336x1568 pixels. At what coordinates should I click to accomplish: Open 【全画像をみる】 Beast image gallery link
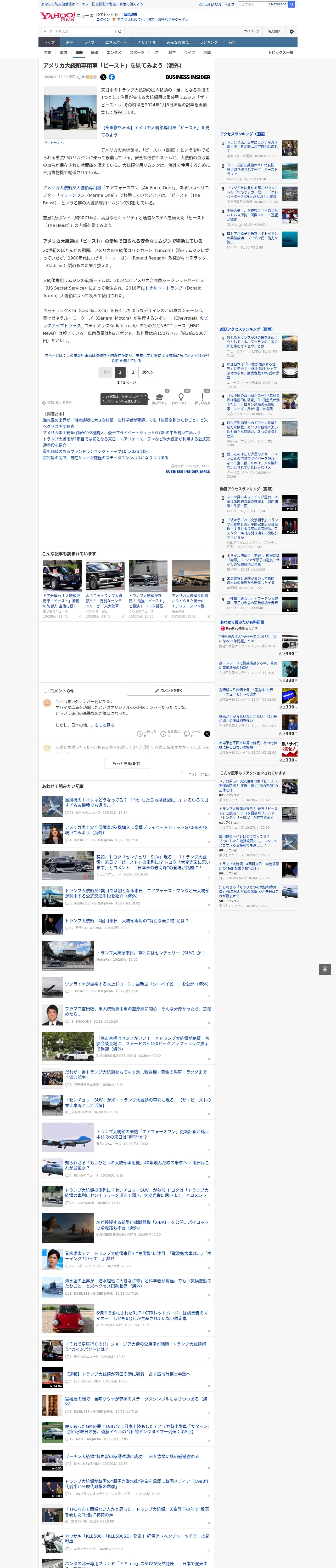coord(155,131)
